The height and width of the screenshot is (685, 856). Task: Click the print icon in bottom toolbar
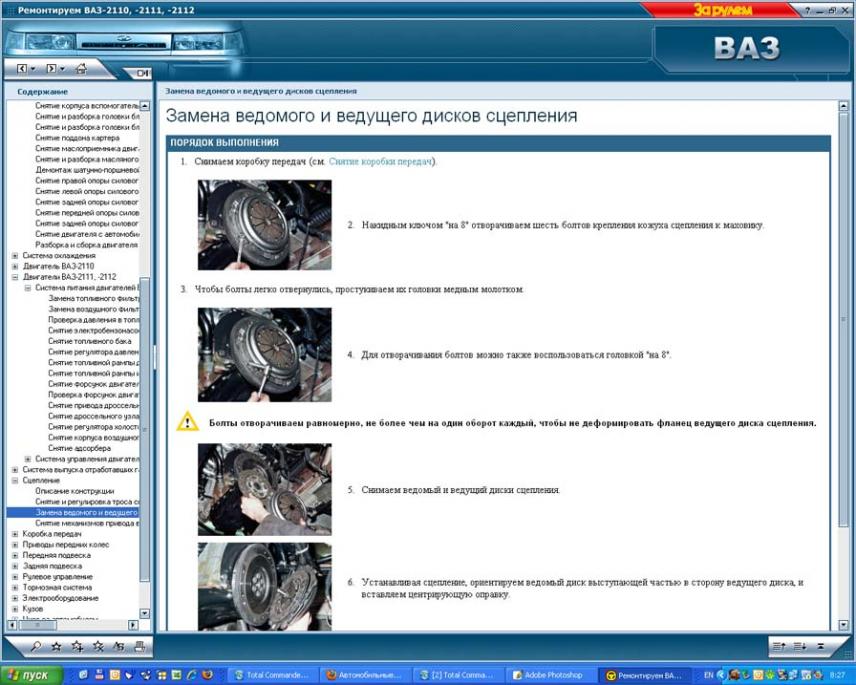(140, 647)
